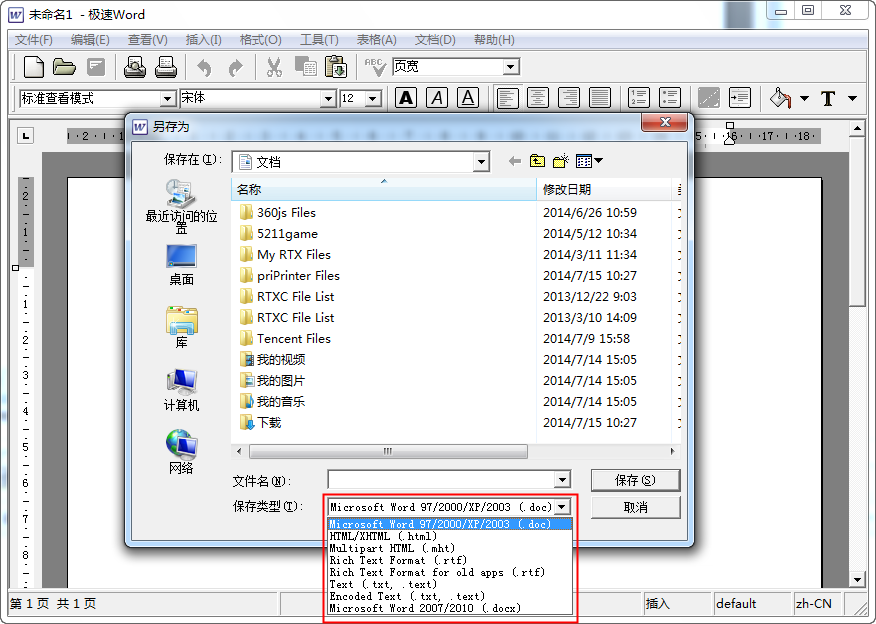876x624 pixels.
Task: Open the highlight color dropdown arrow
Action: 804,98
